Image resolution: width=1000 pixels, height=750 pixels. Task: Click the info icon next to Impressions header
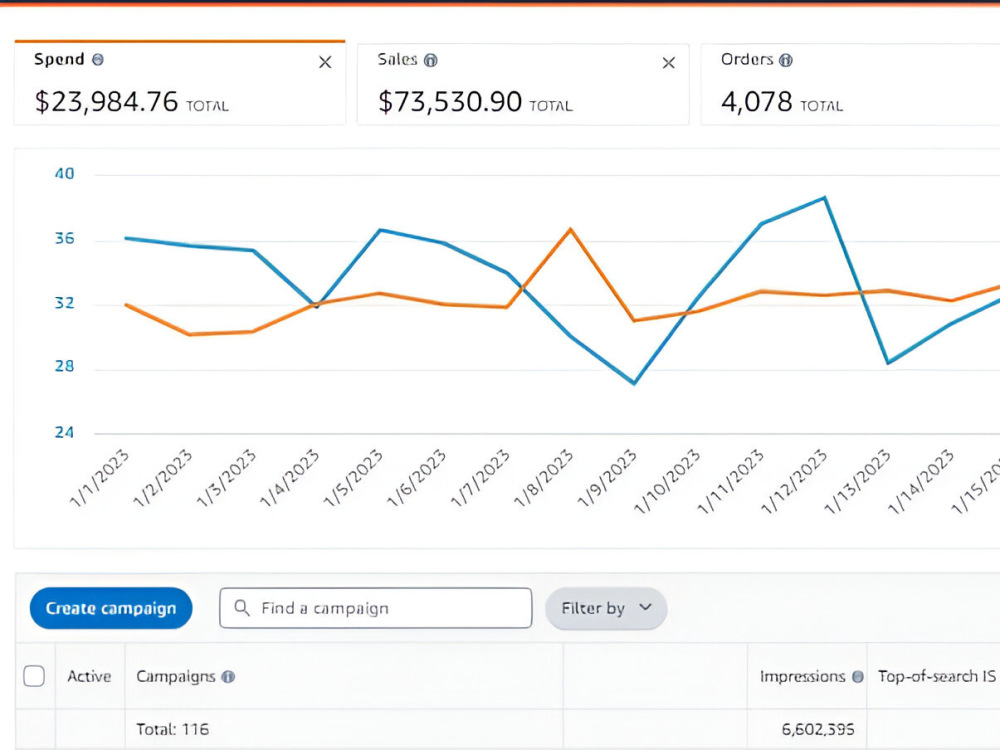(858, 677)
